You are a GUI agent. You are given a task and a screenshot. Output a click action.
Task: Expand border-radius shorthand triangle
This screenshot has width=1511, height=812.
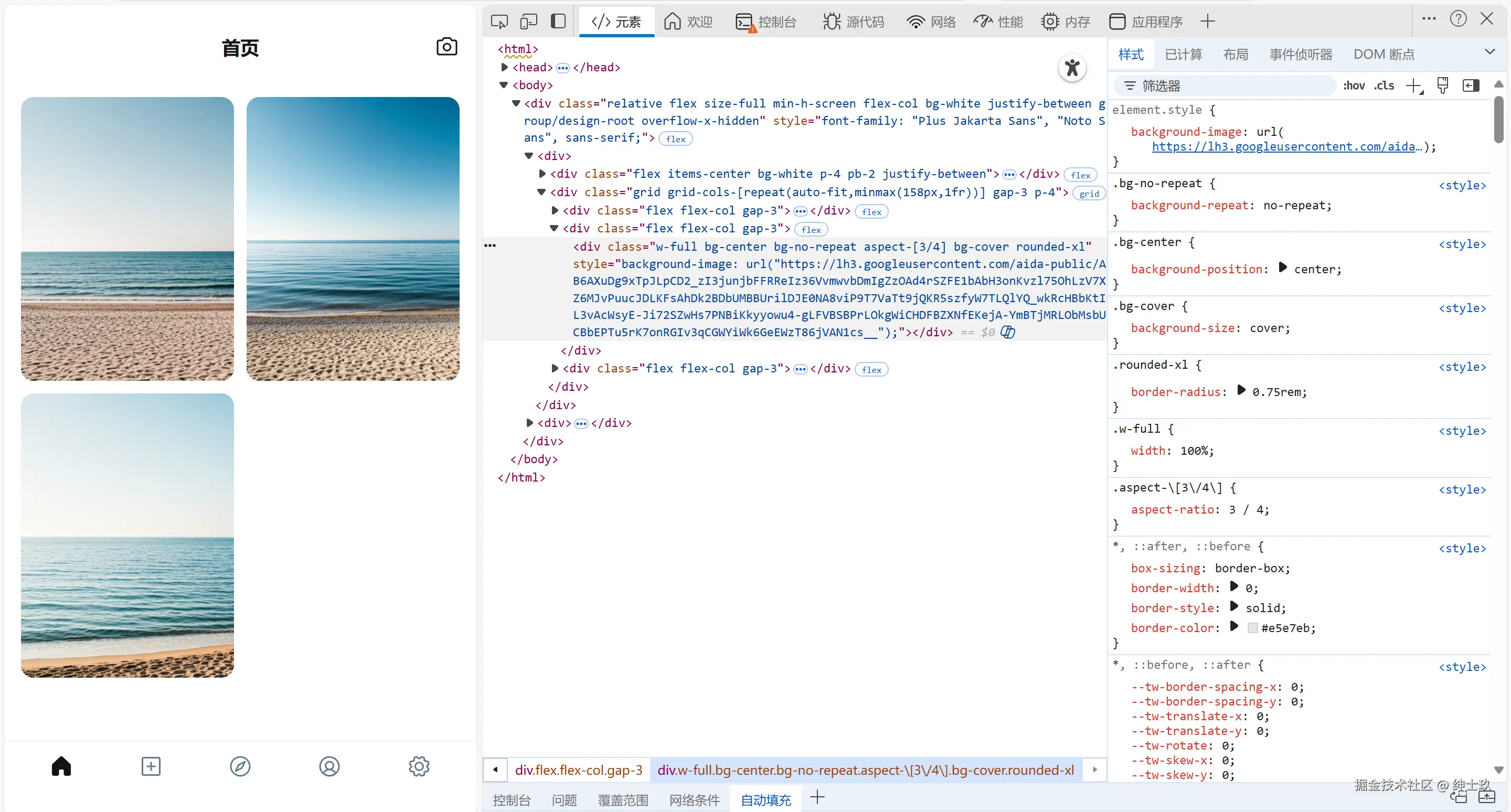pyautogui.click(x=1241, y=390)
